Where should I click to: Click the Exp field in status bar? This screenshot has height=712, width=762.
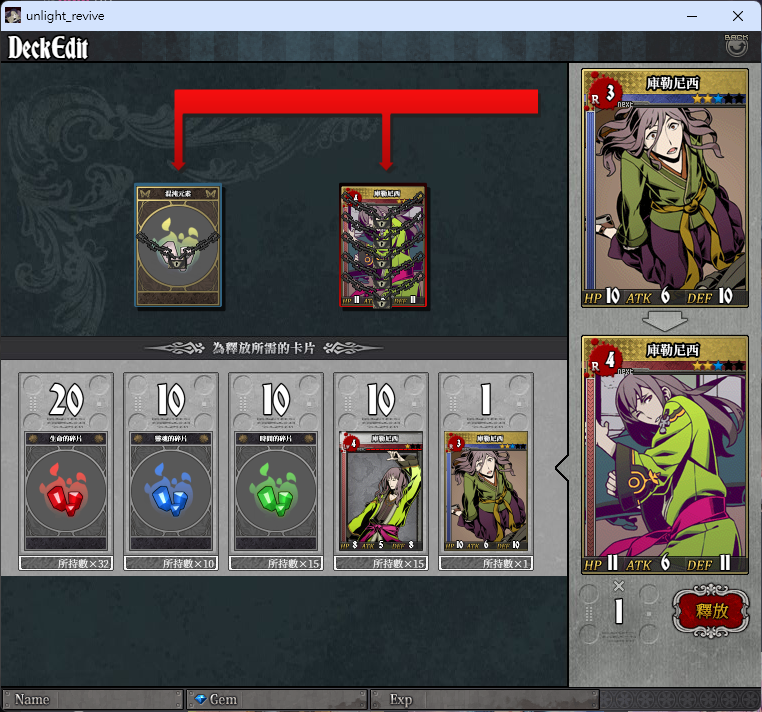point(485,699)
